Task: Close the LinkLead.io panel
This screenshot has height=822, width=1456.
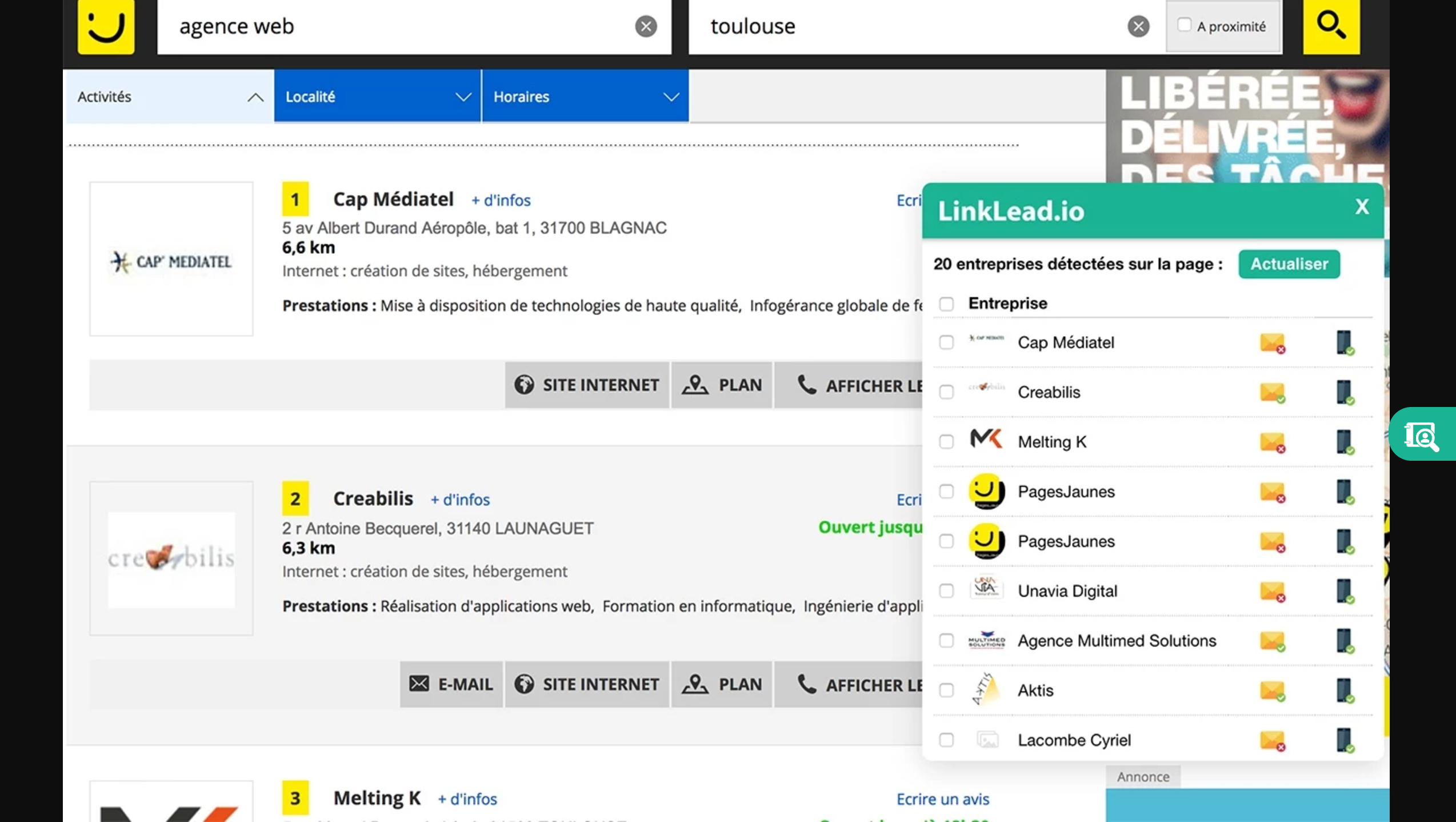Action: click(1362, 207)
